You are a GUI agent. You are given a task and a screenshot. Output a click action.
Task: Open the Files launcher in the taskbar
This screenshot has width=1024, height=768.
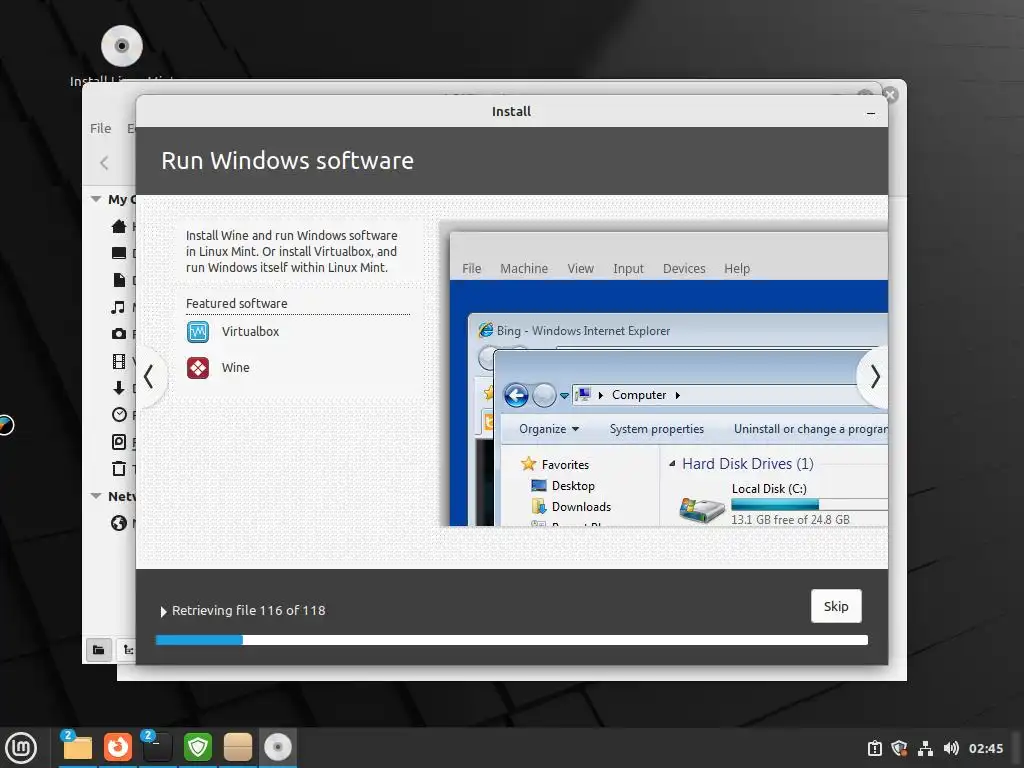[78, 747]
